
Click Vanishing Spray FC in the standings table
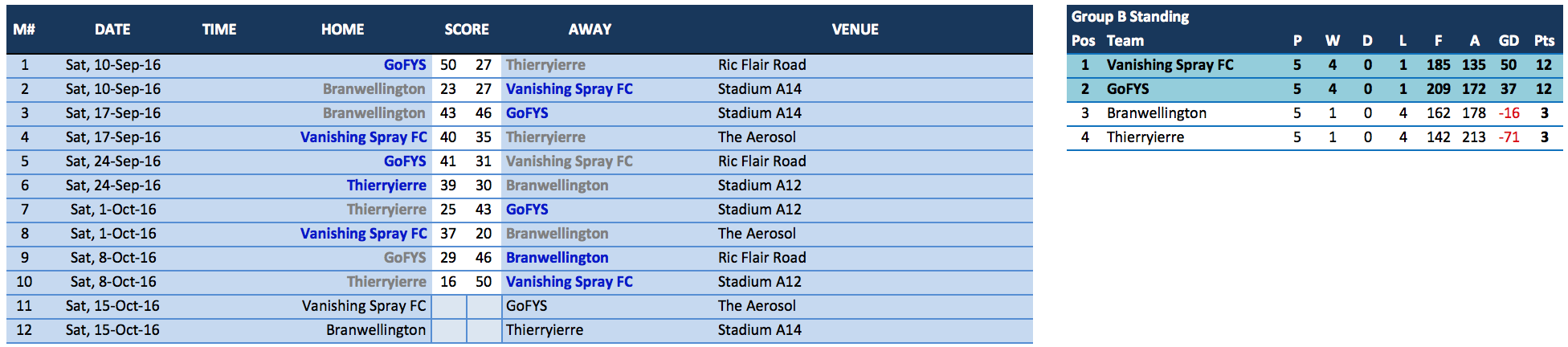(1170, 65)
